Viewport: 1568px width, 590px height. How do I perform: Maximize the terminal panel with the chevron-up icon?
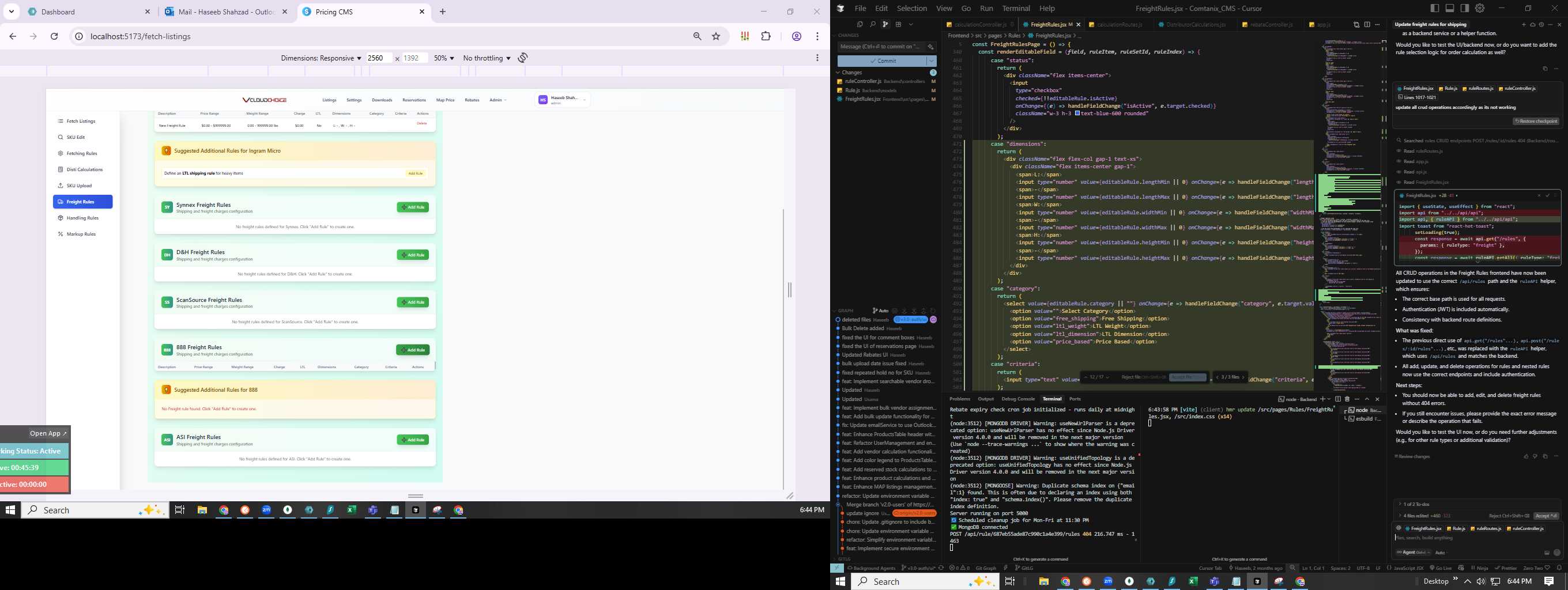click(1367, 400)
